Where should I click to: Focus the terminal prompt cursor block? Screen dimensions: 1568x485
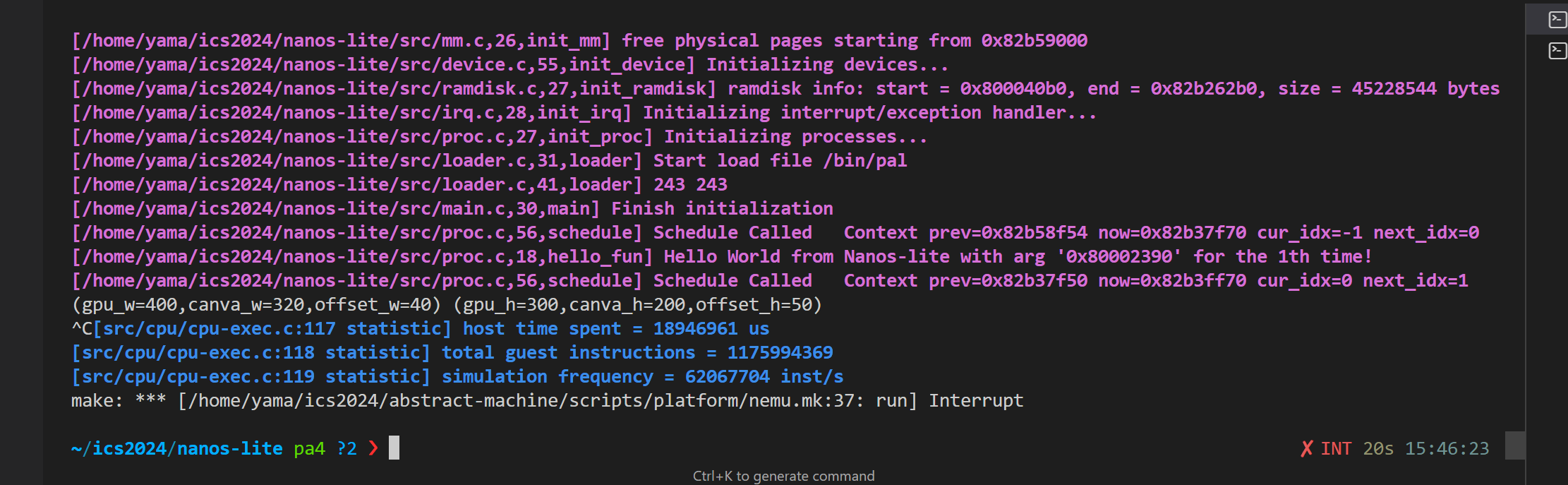pyautogui.click(x=394, y=448)
